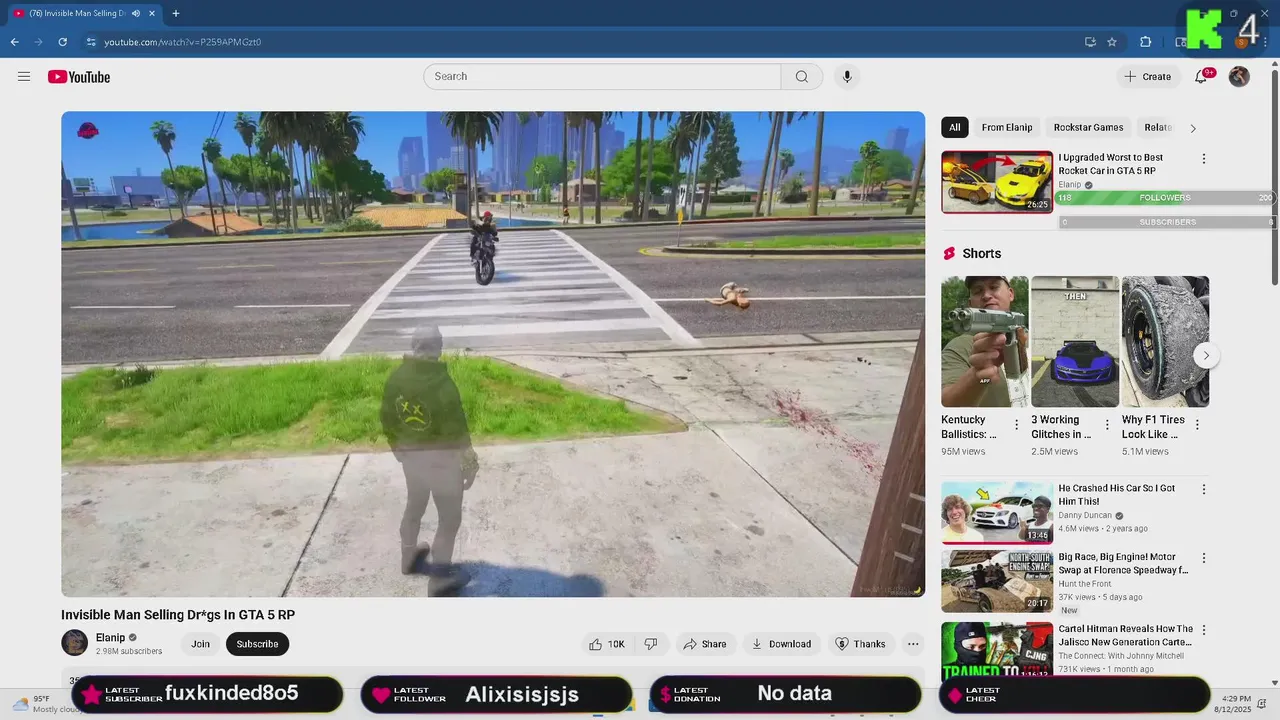The height and width of the screenshot is (720, 1280).
Task: Open I Upgraded Worst to Best Rocket Car thumbnail
Action: tap(997, 182)
